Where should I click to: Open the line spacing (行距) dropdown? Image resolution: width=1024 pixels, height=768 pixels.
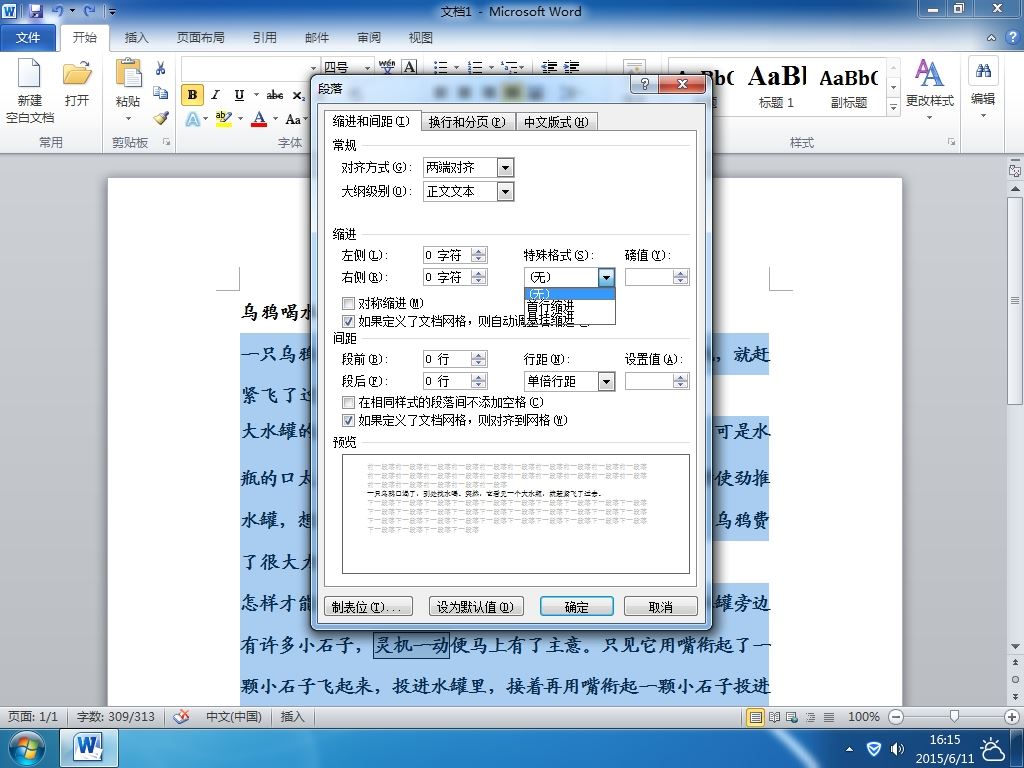click(606, 381)
